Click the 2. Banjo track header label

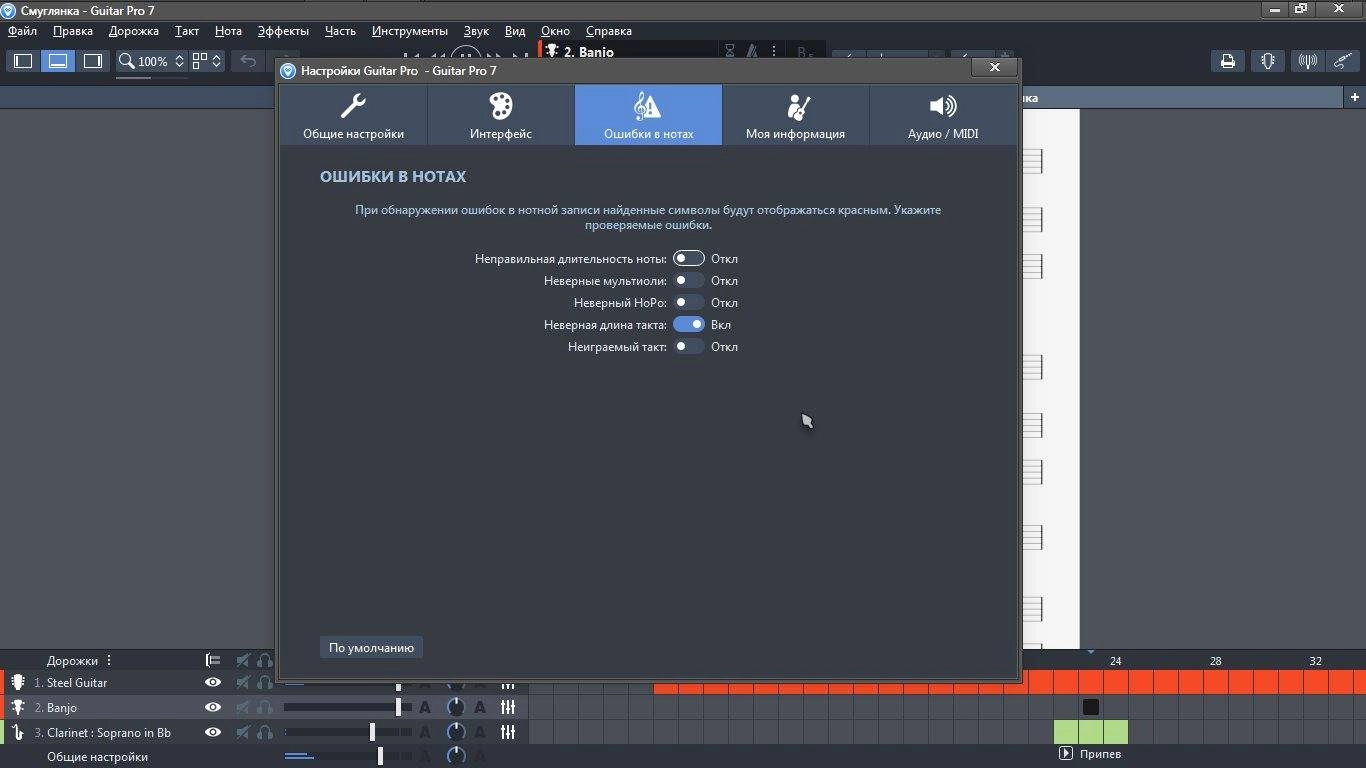click(589, 51)
